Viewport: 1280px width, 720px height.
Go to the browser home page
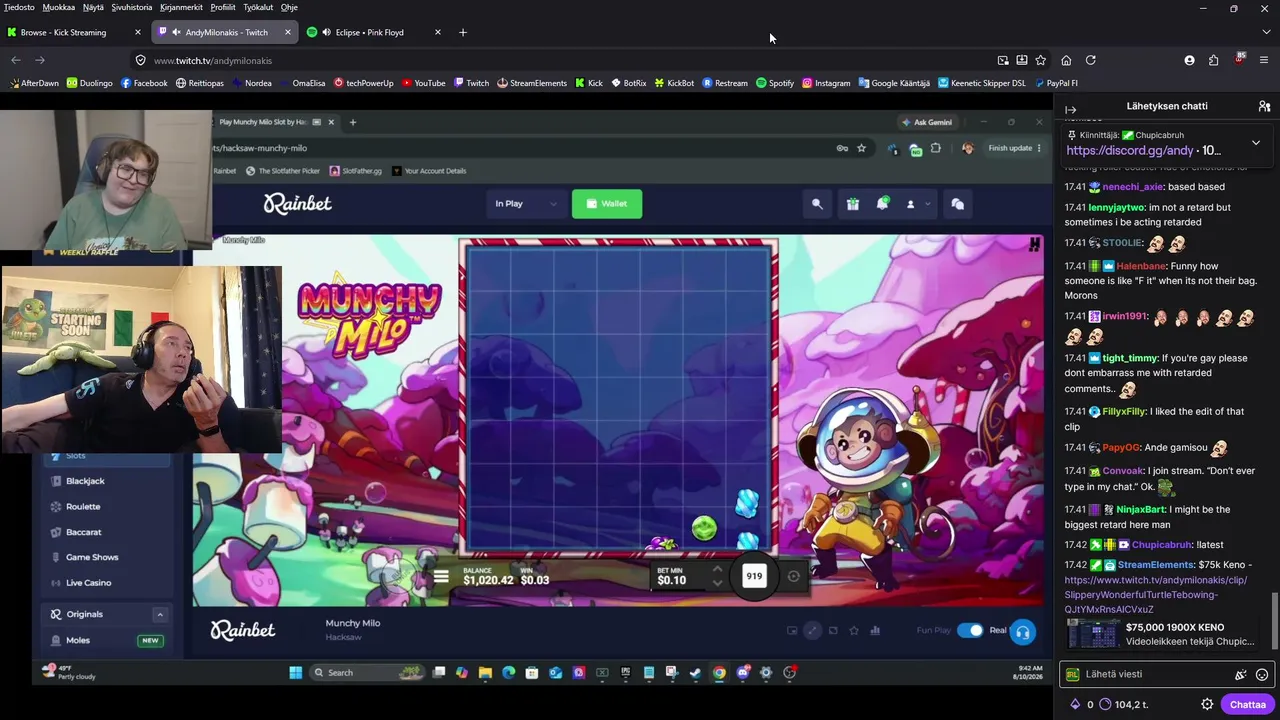[1066, 60]
